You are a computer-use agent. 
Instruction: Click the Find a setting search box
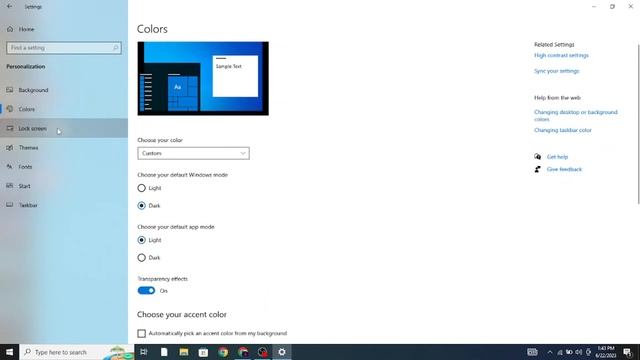coord(64,48)
